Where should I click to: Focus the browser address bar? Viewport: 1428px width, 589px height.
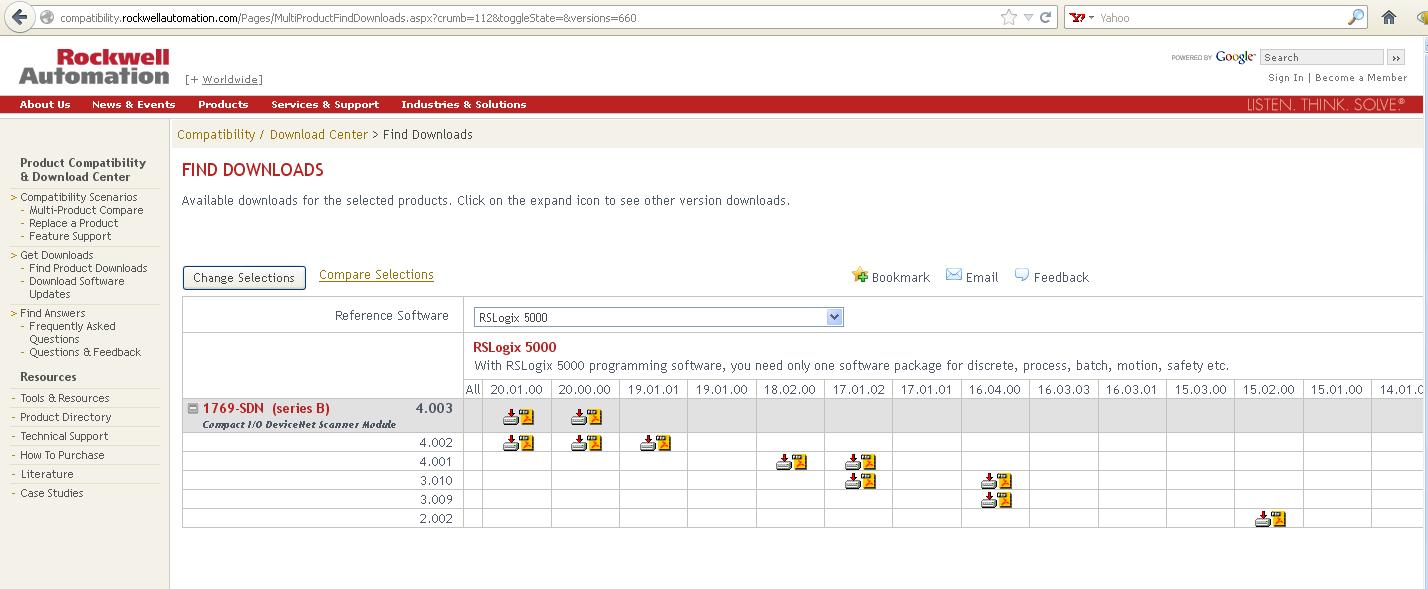click(528, 17)
